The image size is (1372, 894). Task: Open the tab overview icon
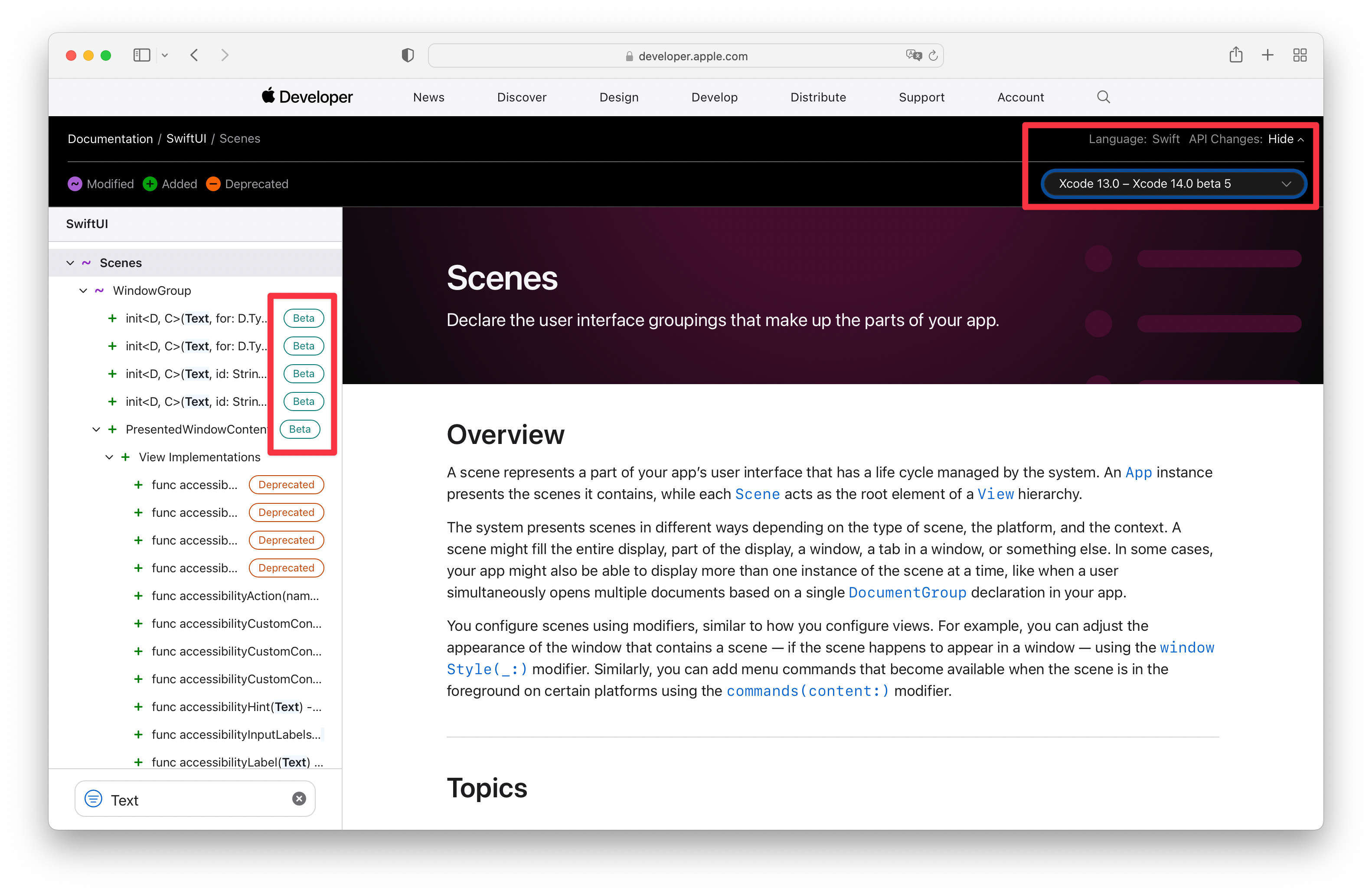pos(1300,55)
